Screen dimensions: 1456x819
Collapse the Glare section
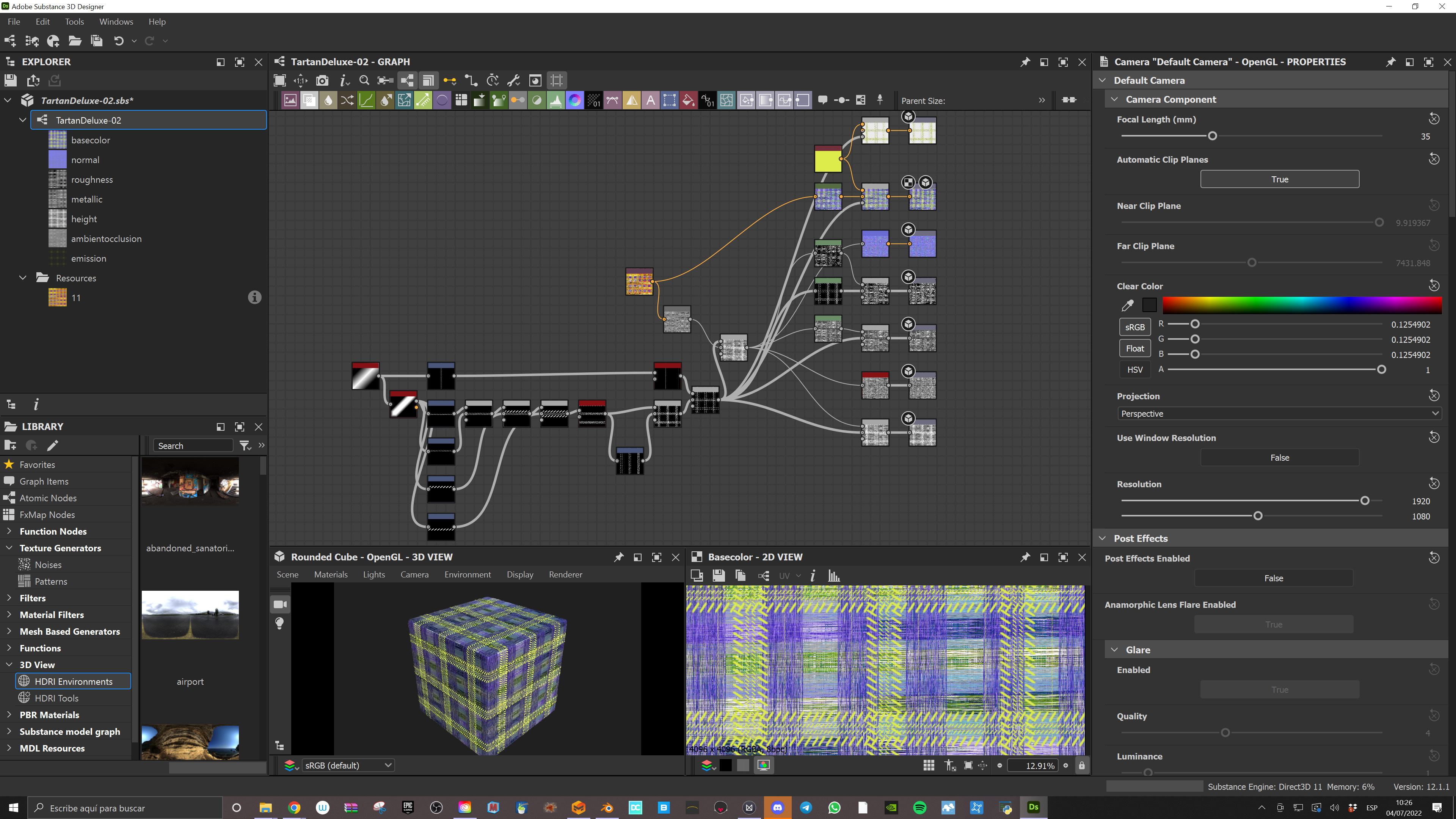(1114, 650)
